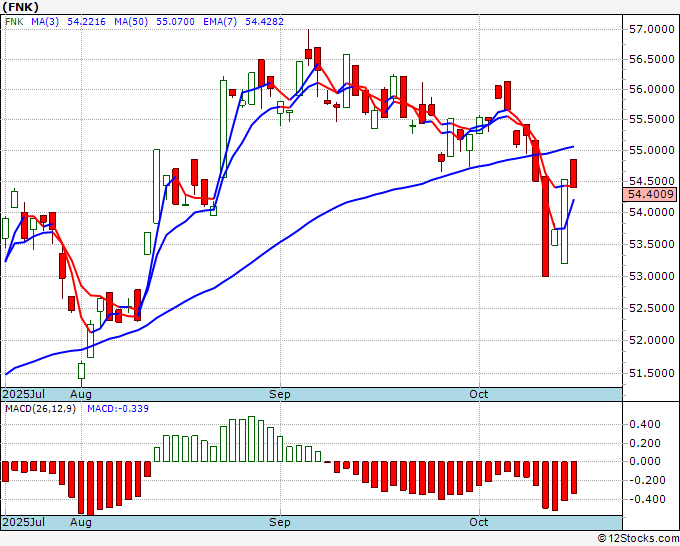Click the 51.5000 price axis label
The height and width of the screenshot is (546, 680).
coord(651,373)
